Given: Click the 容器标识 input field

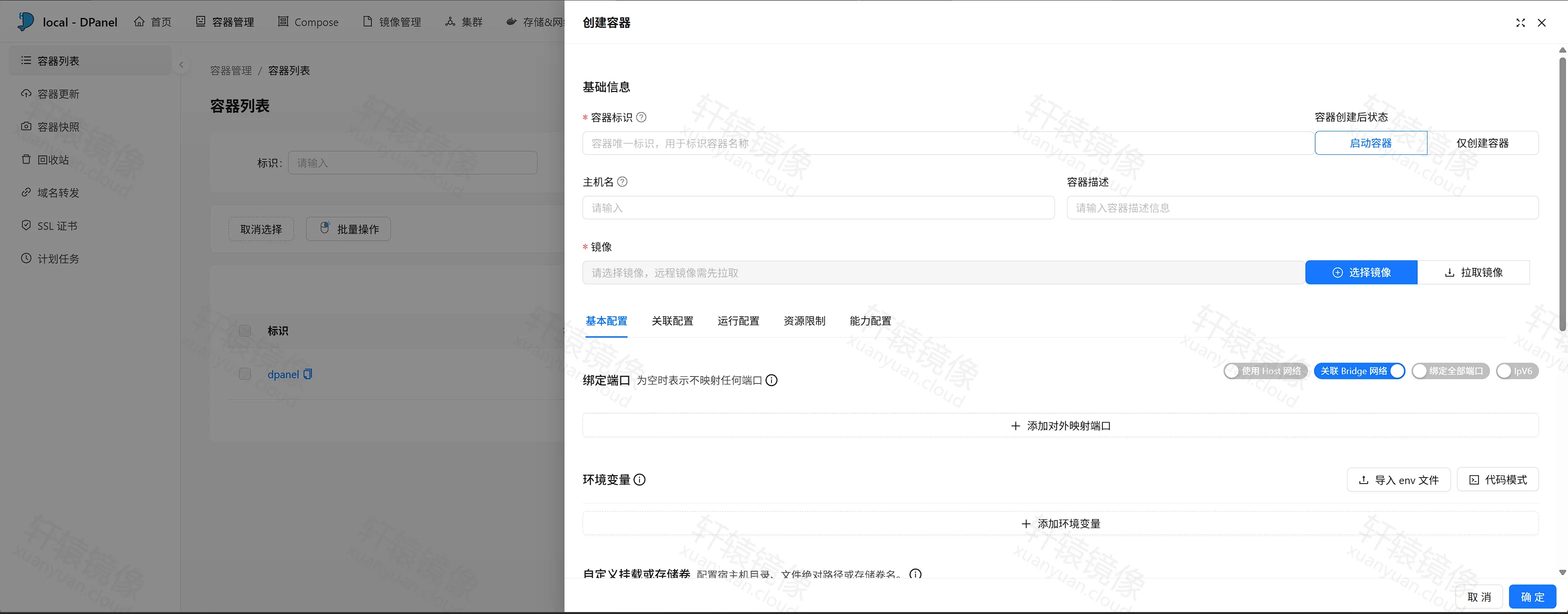Looking at the screenshot, I should [948, 143].
